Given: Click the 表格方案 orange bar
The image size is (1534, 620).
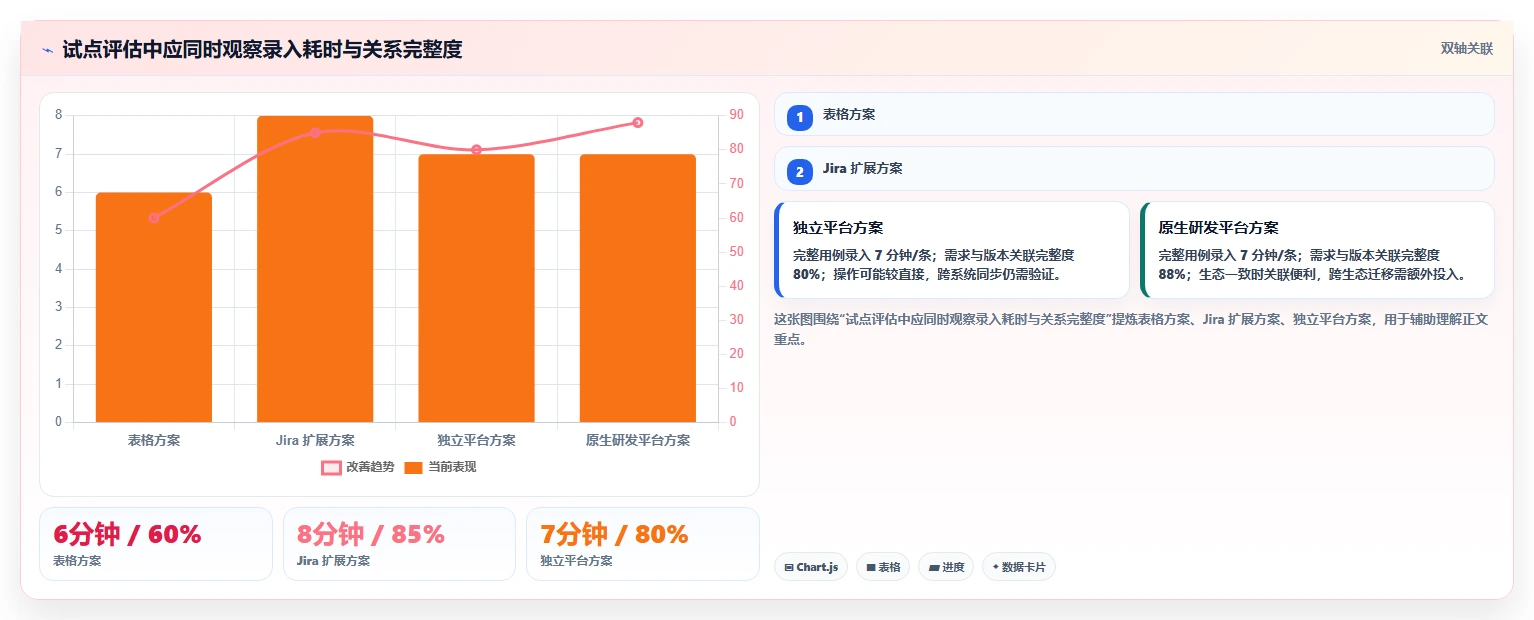Looking at the screenshot, I should (154, 307).
